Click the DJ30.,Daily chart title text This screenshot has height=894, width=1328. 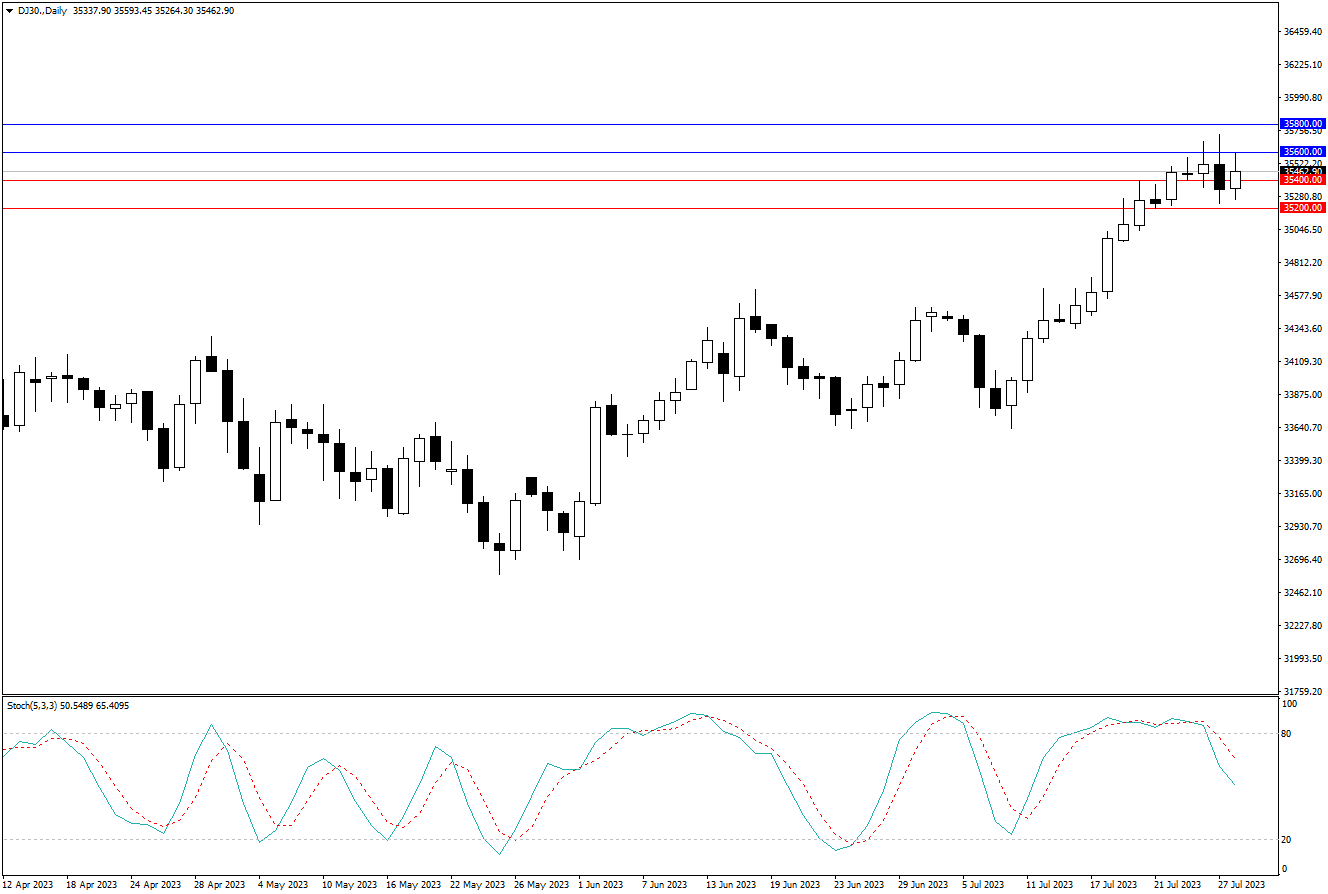[x=43, y=10]
